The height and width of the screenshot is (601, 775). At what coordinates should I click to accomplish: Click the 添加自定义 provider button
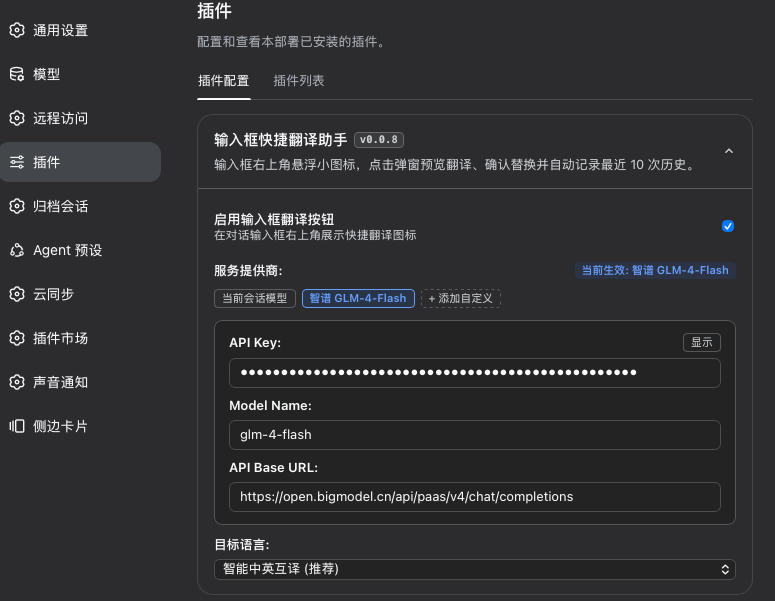point(460,299)
